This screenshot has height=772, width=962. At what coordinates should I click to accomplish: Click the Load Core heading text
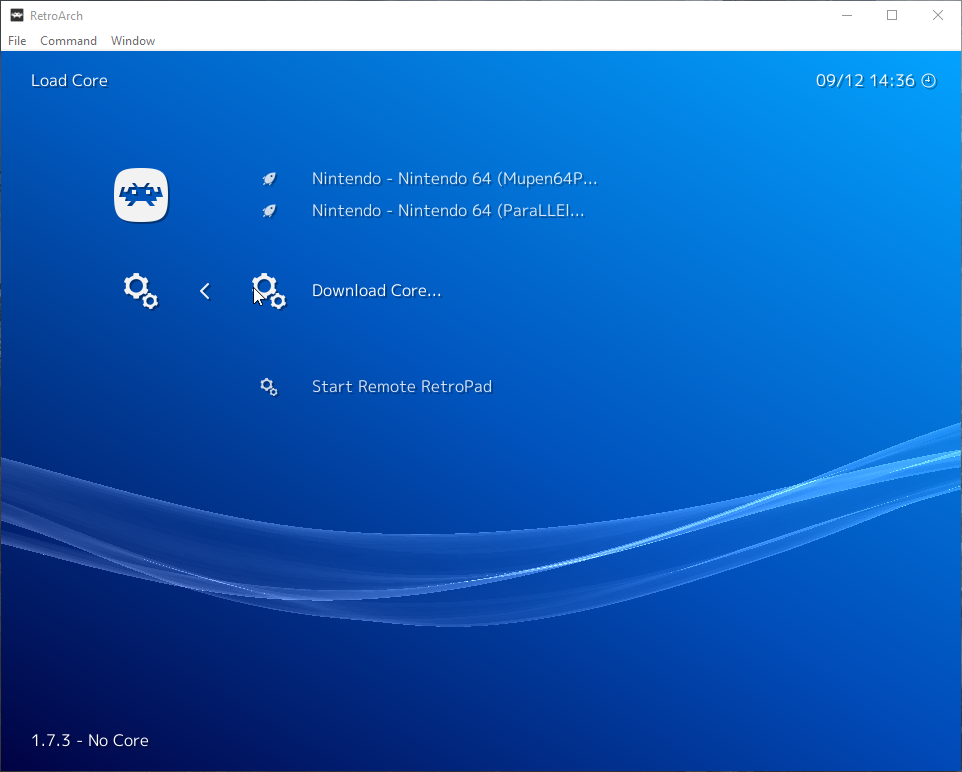pyautogui.click(x=69, y=81)
